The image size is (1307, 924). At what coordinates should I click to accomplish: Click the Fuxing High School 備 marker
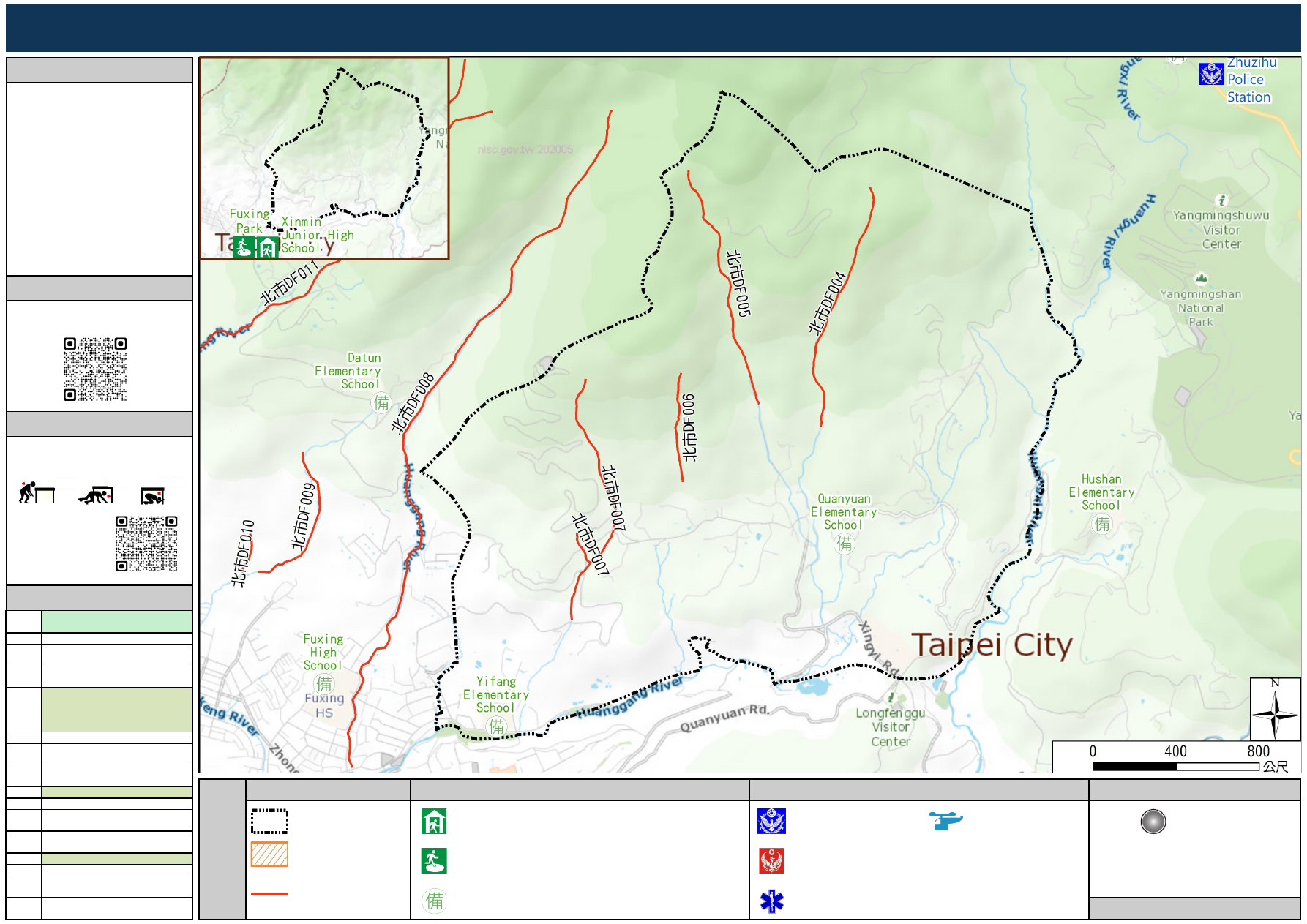coord(323,683)
